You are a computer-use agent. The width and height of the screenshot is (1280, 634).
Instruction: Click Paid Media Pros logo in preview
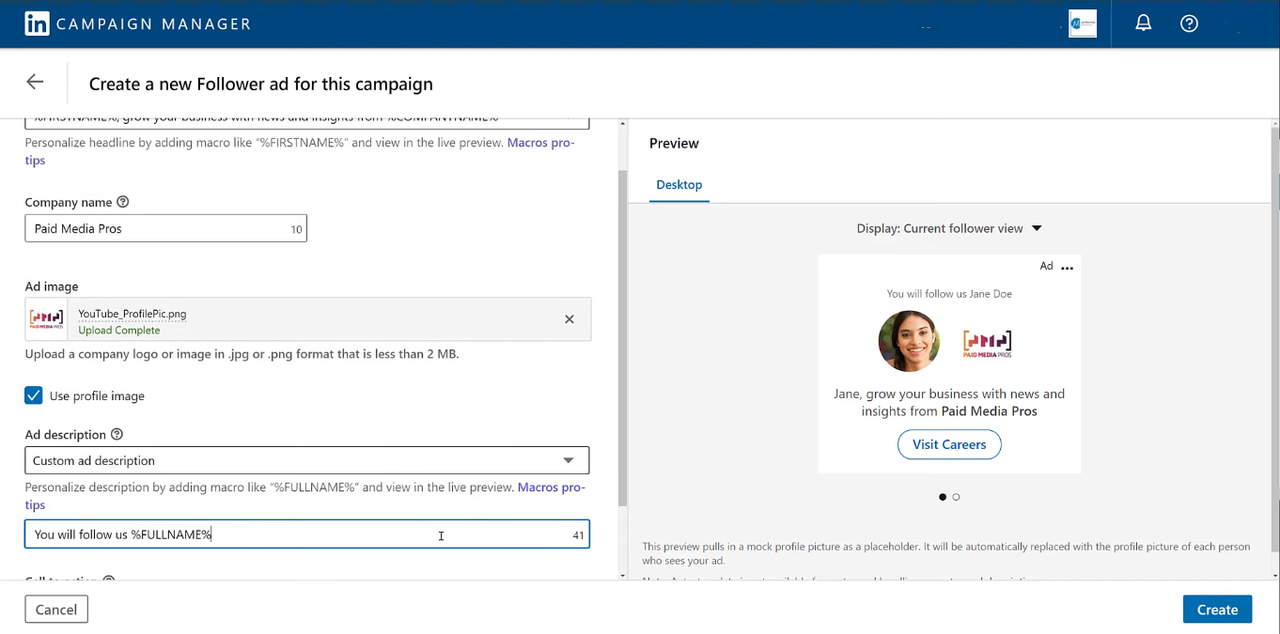[988, 342]
